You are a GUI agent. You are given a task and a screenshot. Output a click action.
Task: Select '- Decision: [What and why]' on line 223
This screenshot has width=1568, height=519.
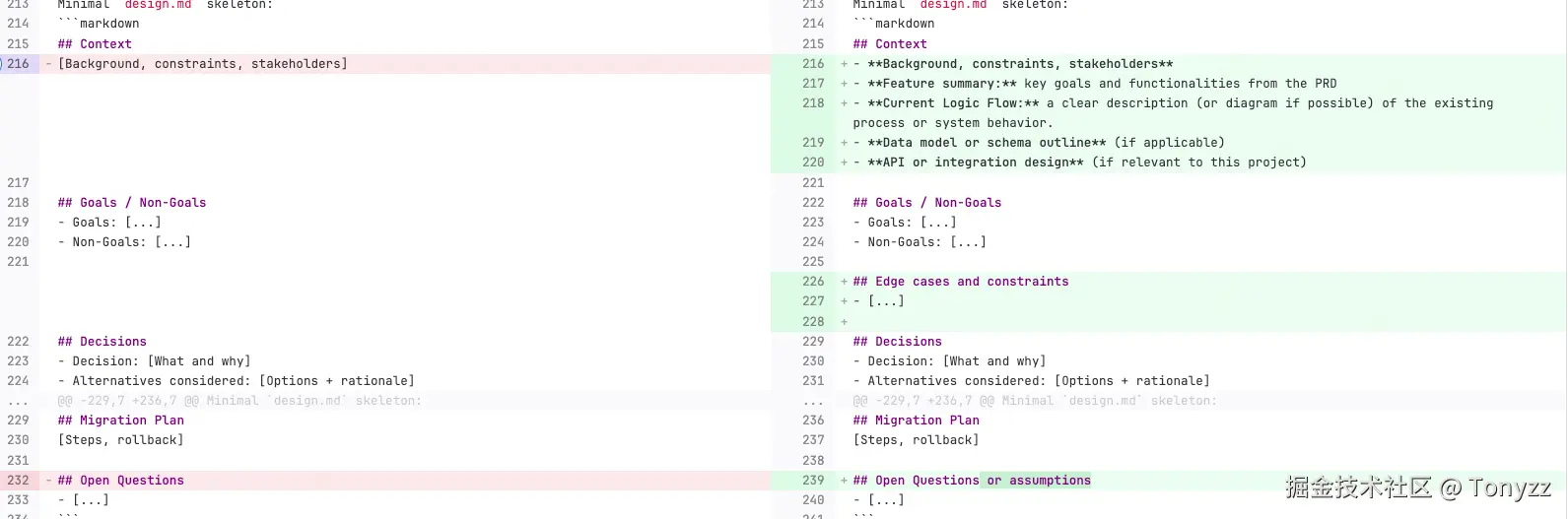pyautogui.click(x=154, y=361)
